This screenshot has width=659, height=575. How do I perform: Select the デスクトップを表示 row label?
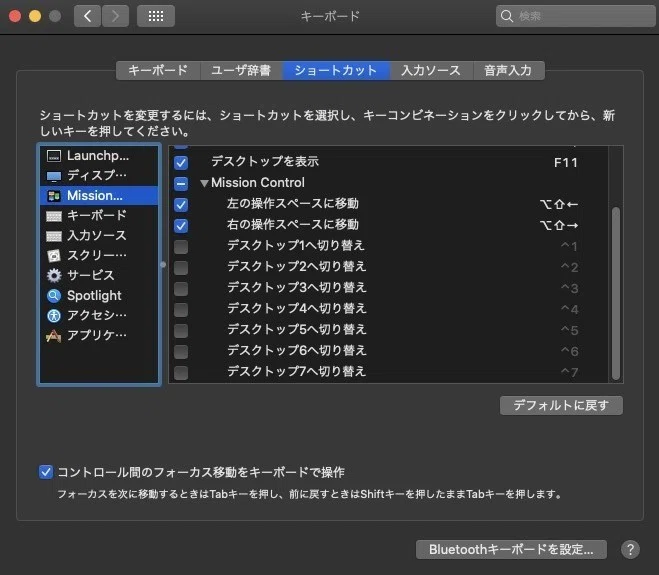(x=265, y=161)
